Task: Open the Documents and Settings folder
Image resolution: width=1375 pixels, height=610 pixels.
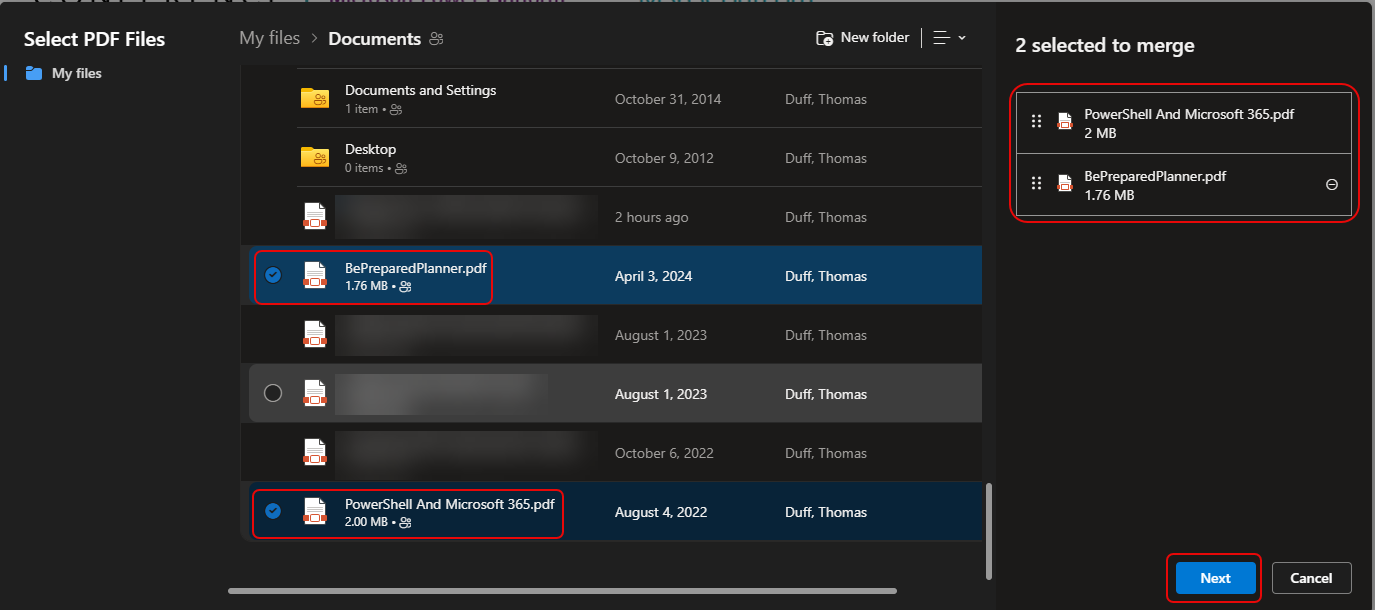Action: (x=420, y=90)
